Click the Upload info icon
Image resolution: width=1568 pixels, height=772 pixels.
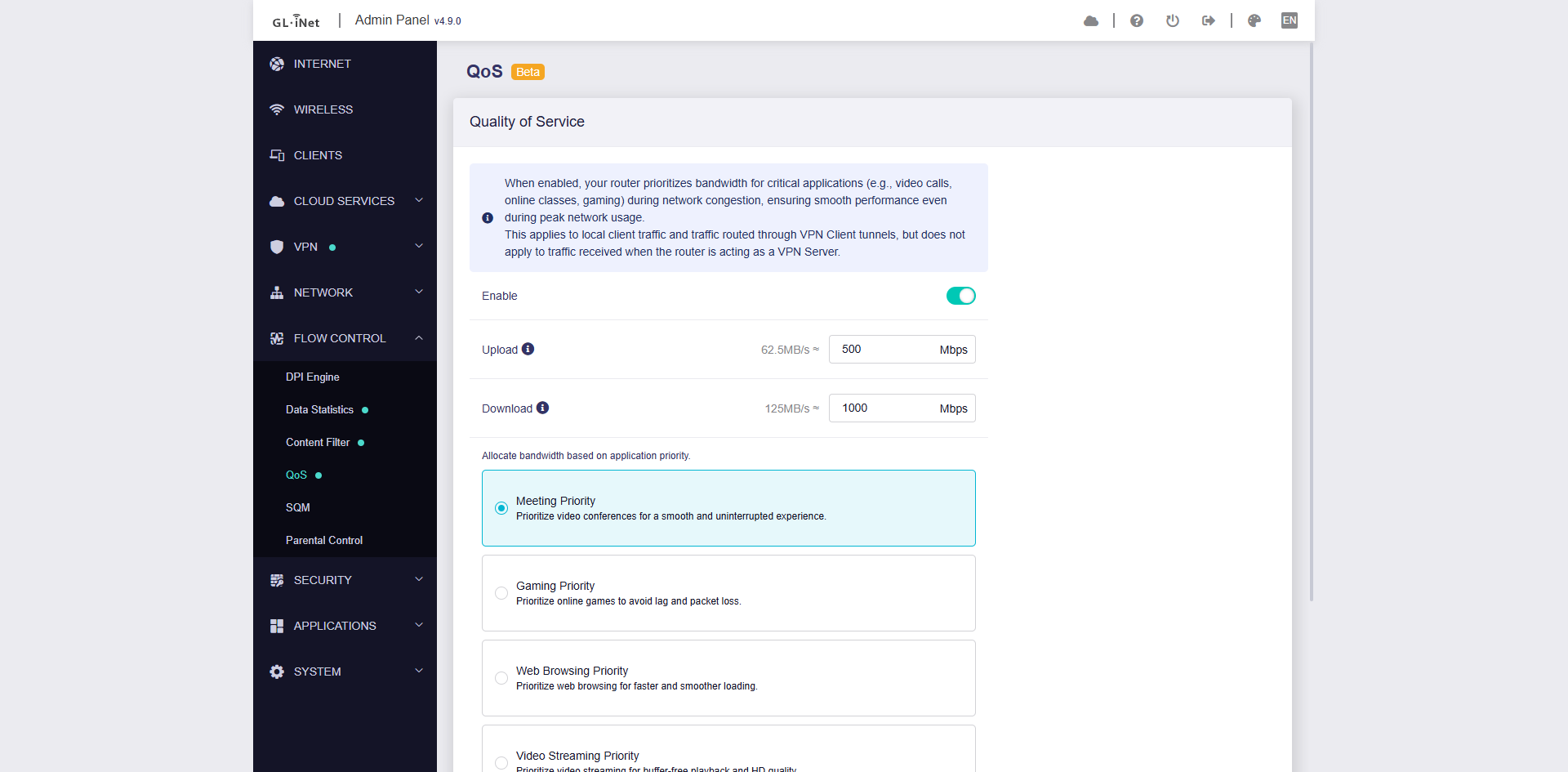click(x=528, y=349)
